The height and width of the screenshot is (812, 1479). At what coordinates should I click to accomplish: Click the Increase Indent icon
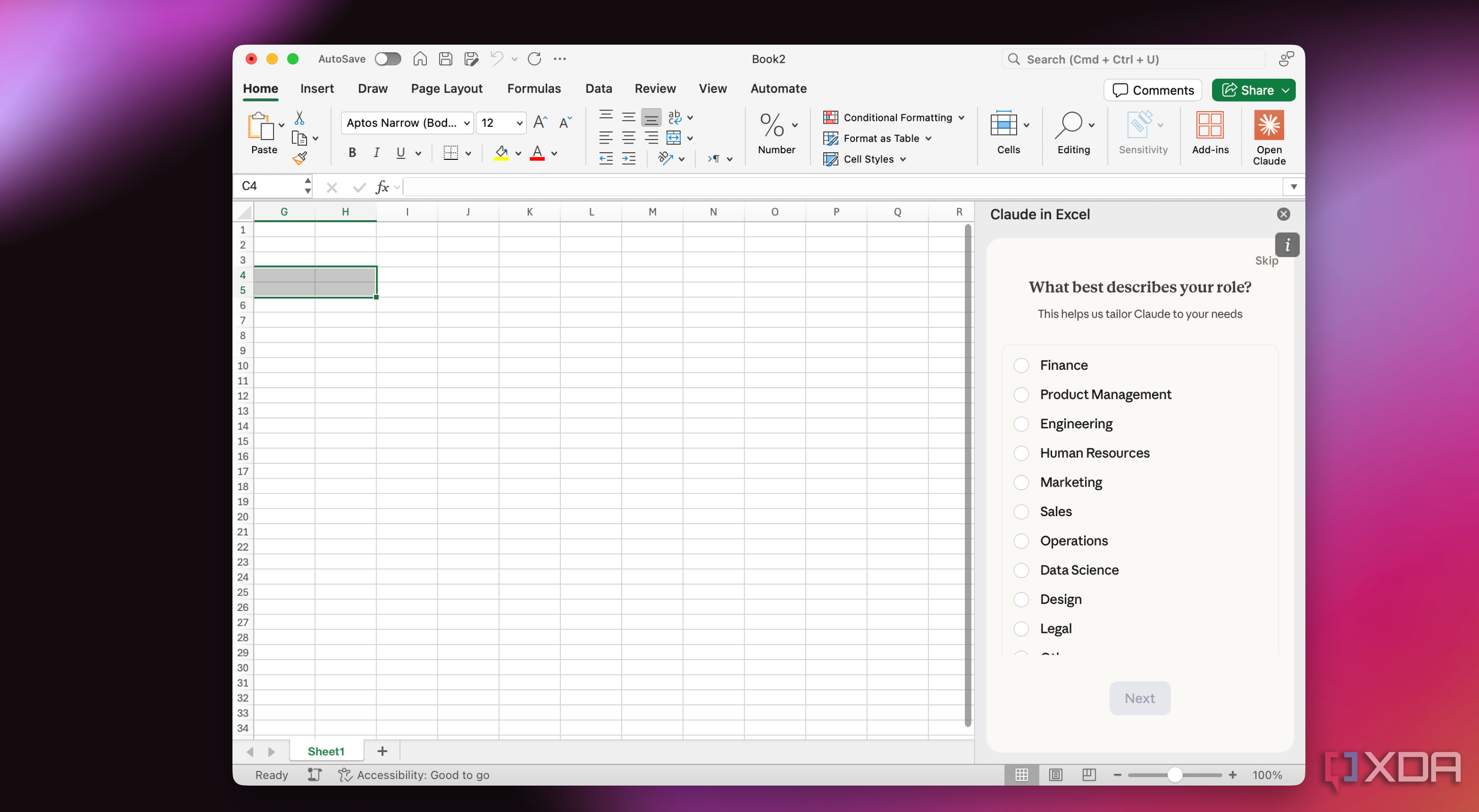tap(629, 159)
